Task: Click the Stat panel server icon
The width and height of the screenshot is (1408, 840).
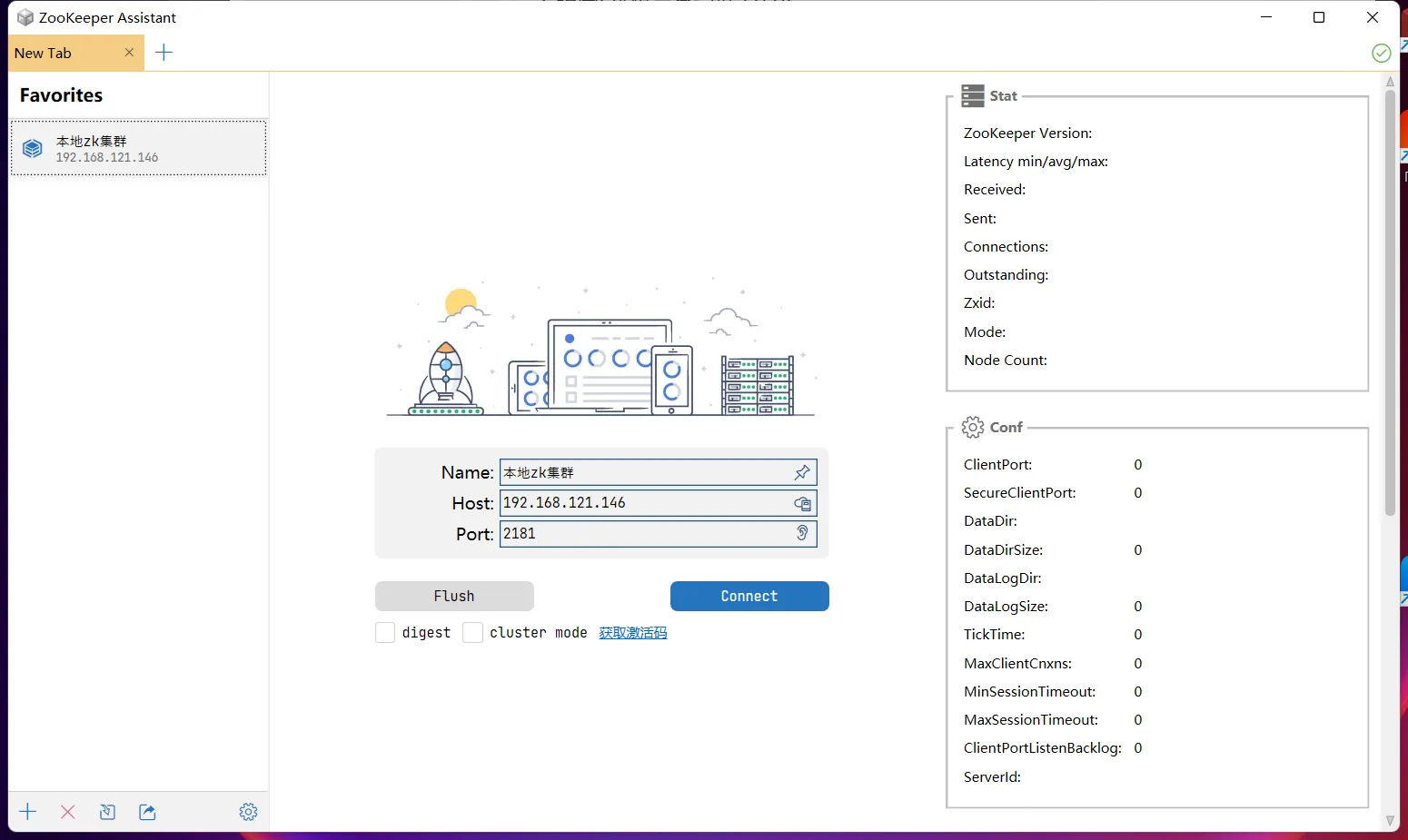Action: click(x=973, y=96)
